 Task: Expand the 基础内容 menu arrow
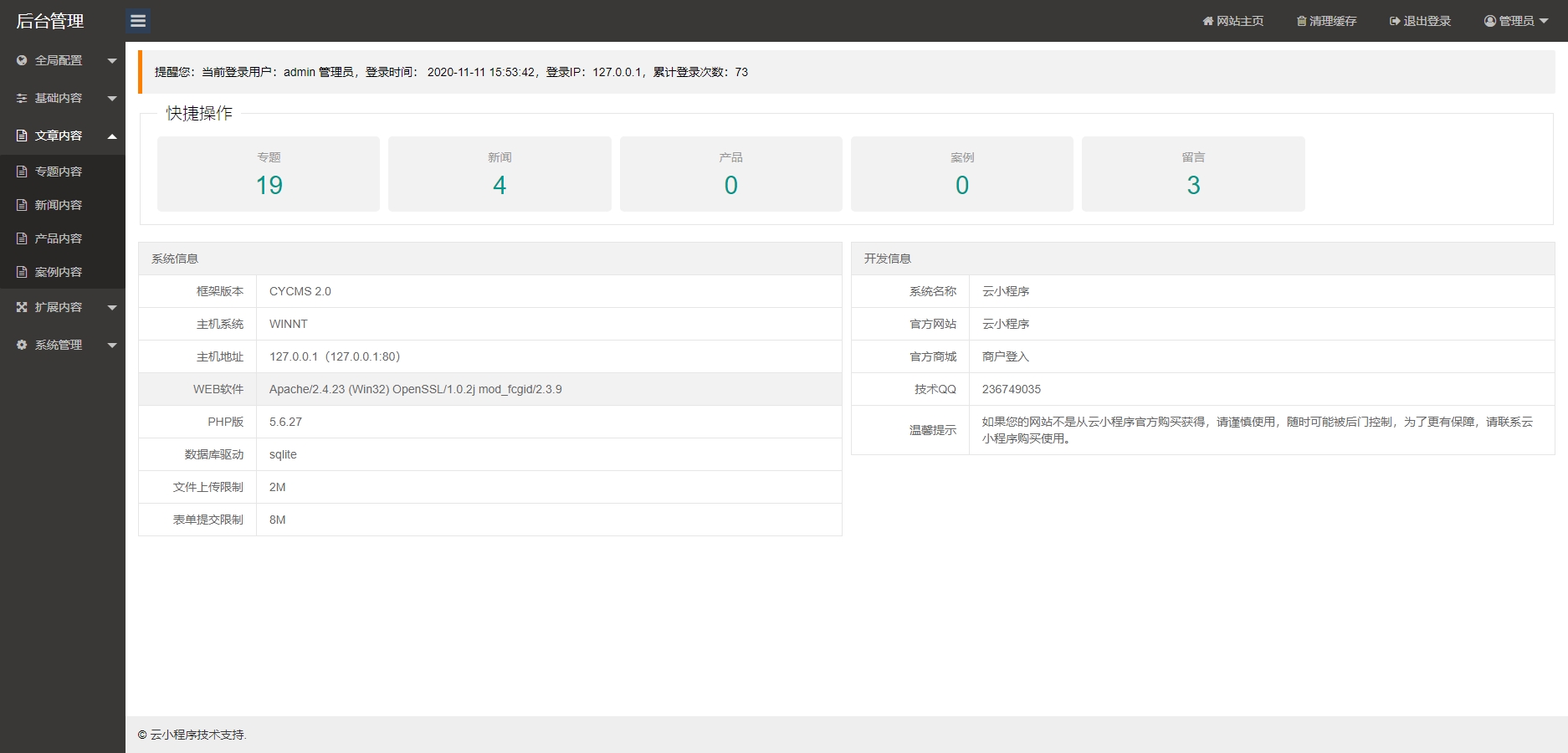112,99
